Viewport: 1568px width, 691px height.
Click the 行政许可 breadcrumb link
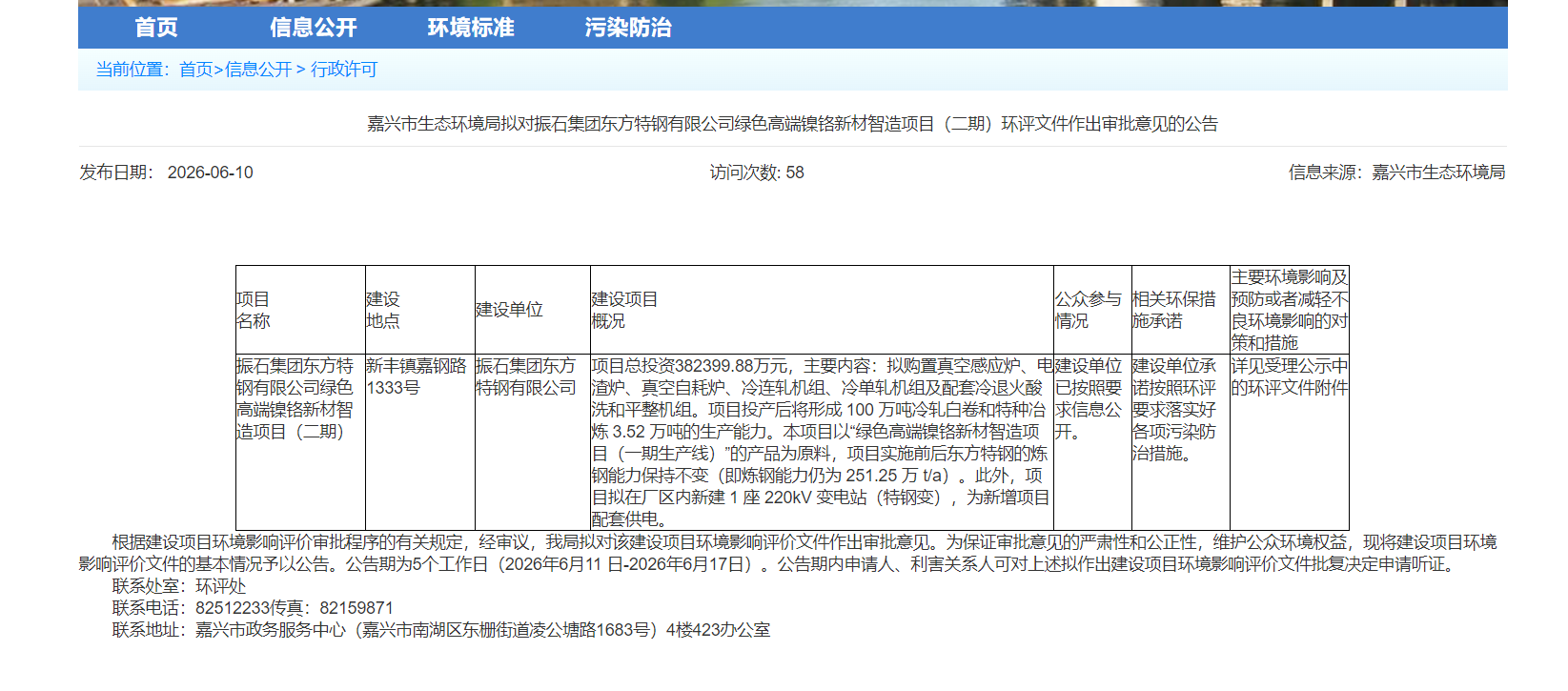pyautogui.click(x=344, y=70)
